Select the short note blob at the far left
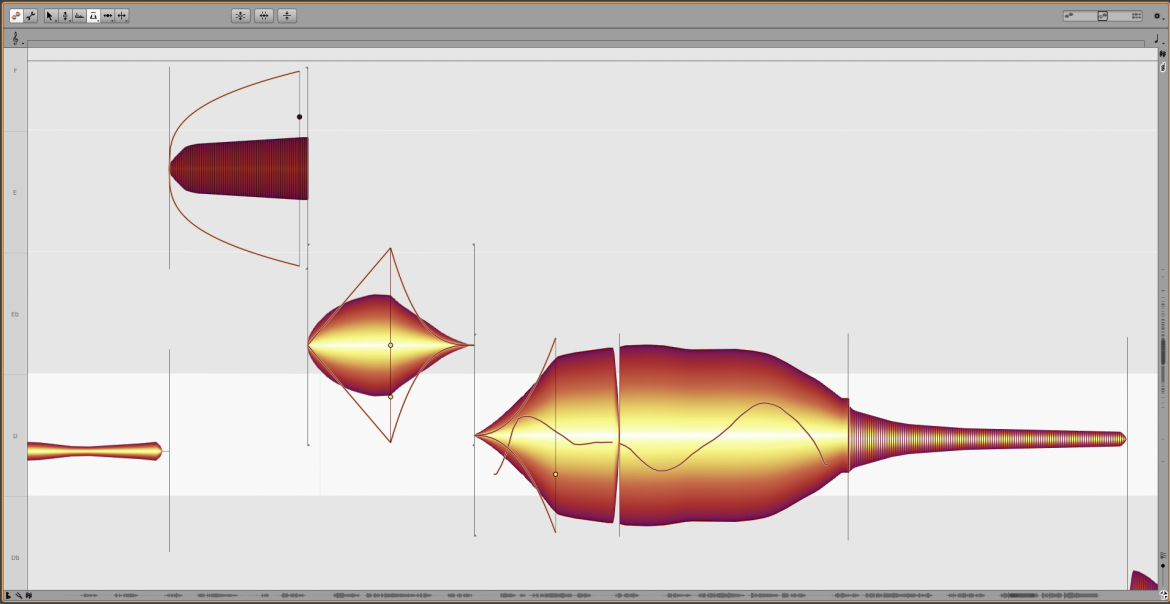 (x=95, y=451)
